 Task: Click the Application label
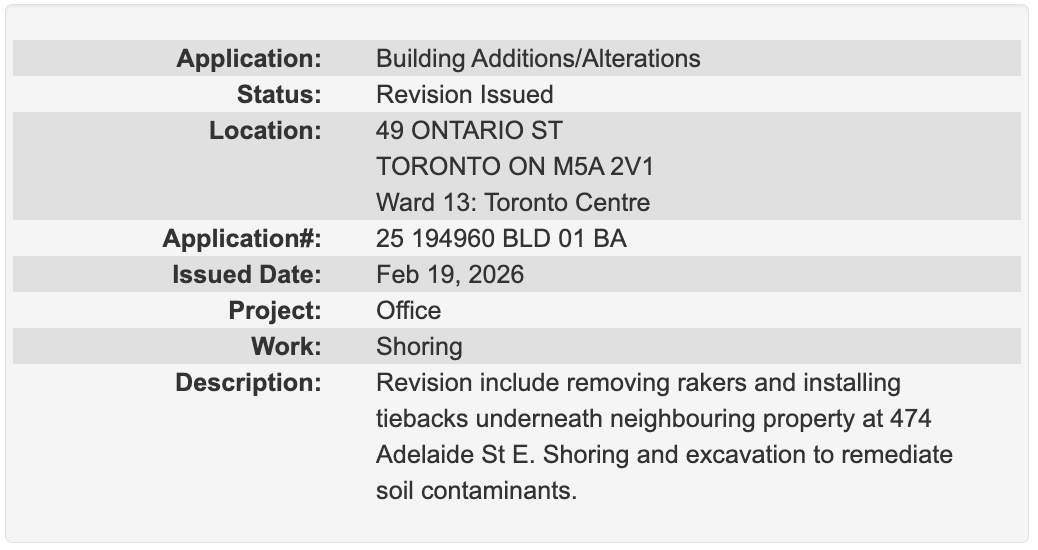[x=249, y=59]
